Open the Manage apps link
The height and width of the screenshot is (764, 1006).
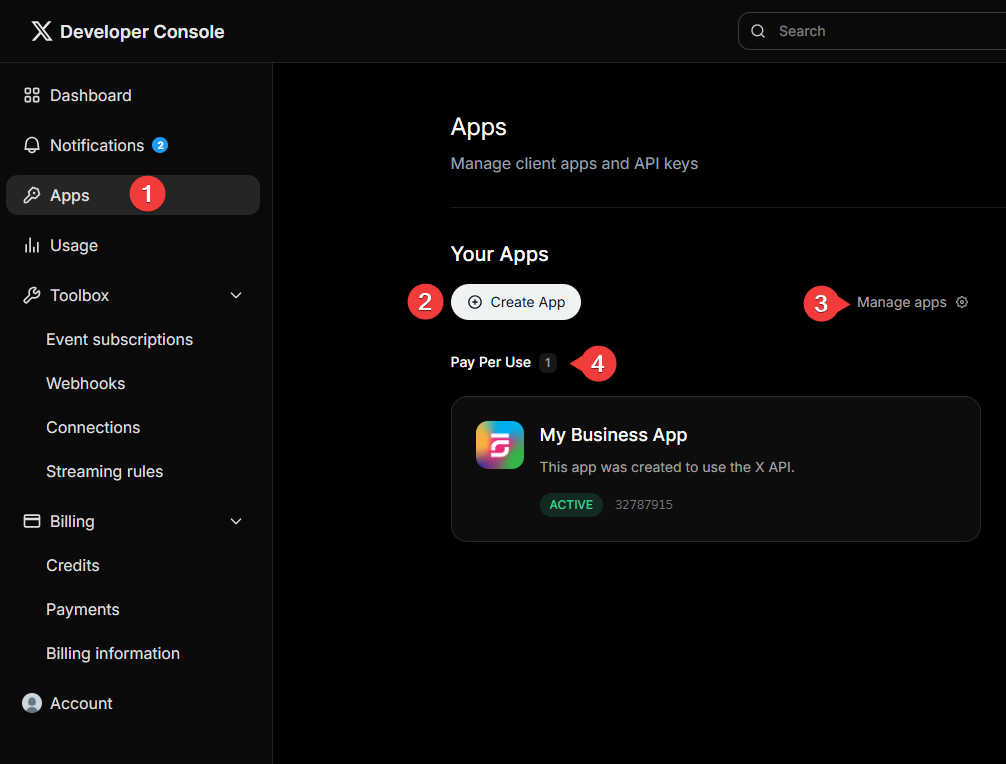point(901,302)
